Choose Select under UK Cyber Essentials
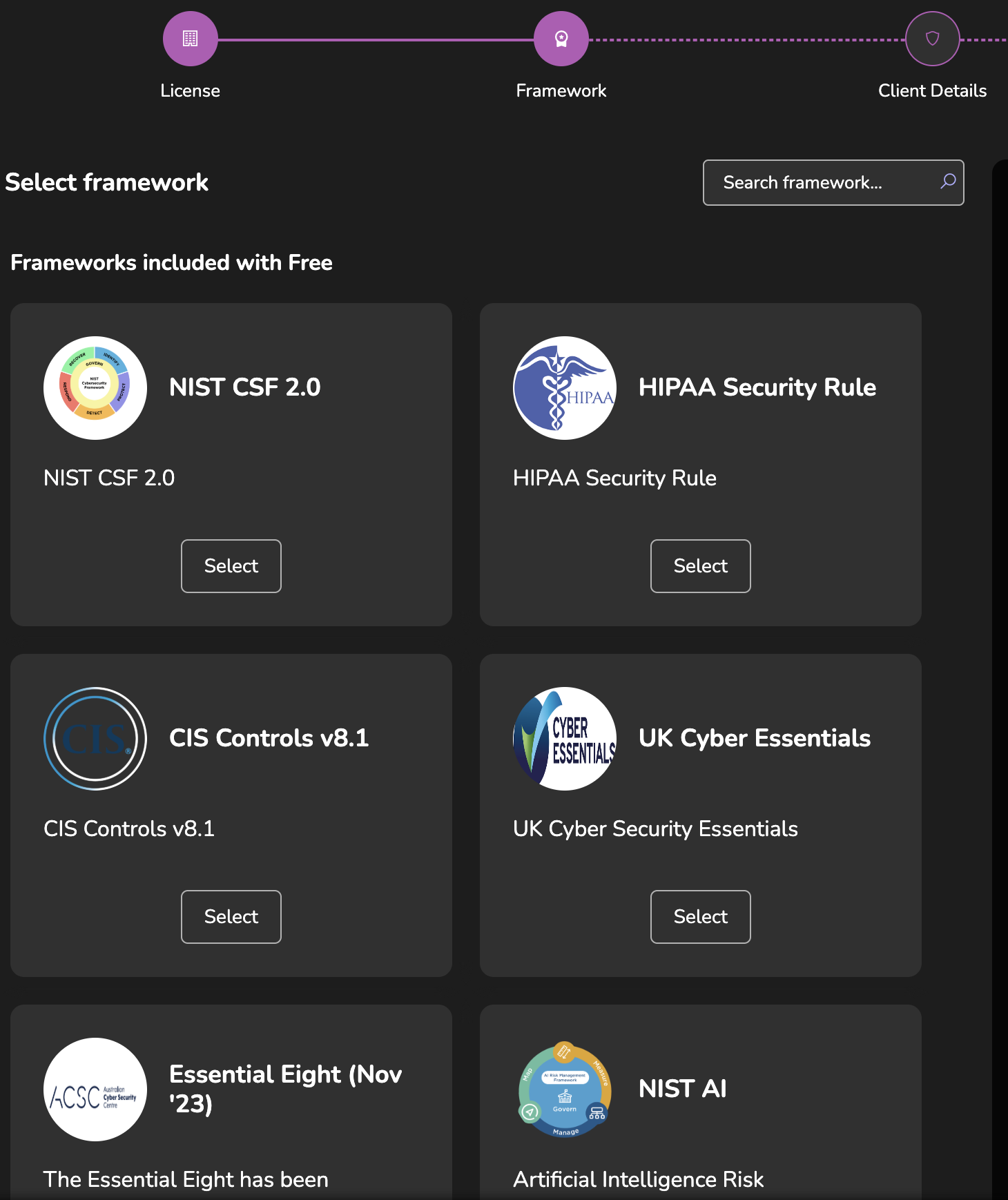This screenshot has width=1008, height=1200. (700, 917)
